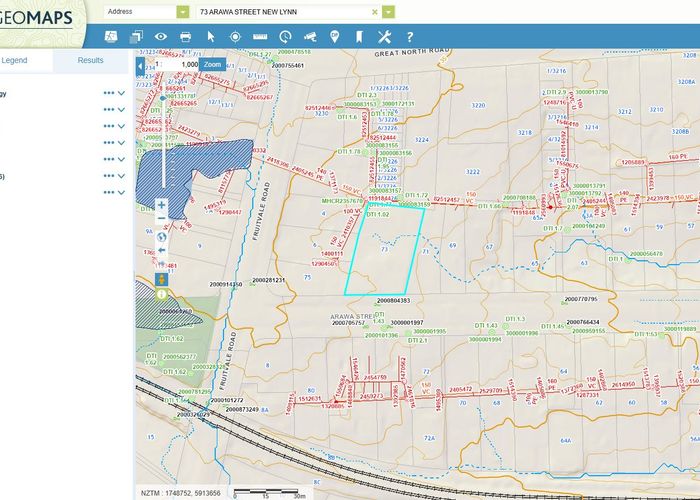The width and height of the screenshot is (700, 500).
Task: Expand the search box suggestions dropdown arrow
Action: (x=388, y=11)
